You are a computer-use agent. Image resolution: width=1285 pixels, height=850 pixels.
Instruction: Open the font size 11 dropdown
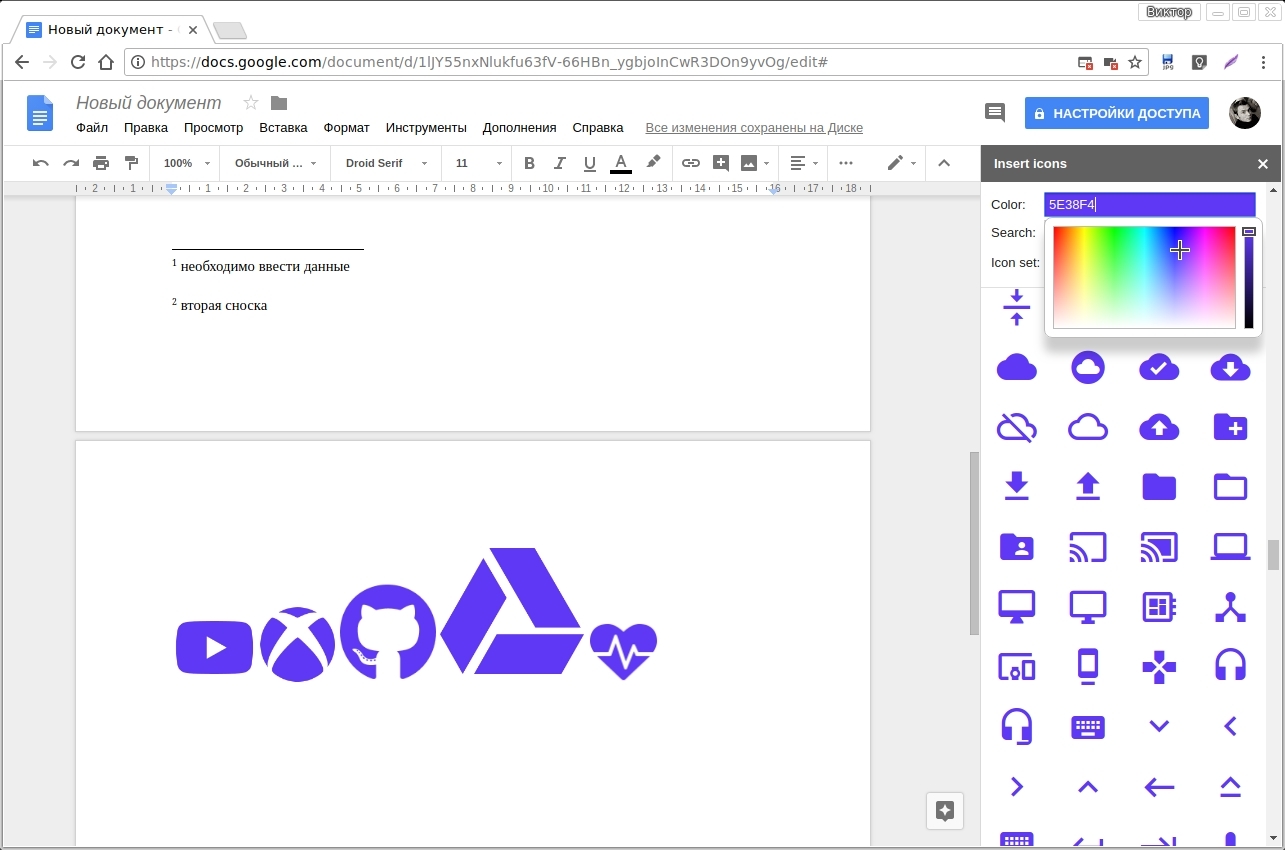coord(479,163)
